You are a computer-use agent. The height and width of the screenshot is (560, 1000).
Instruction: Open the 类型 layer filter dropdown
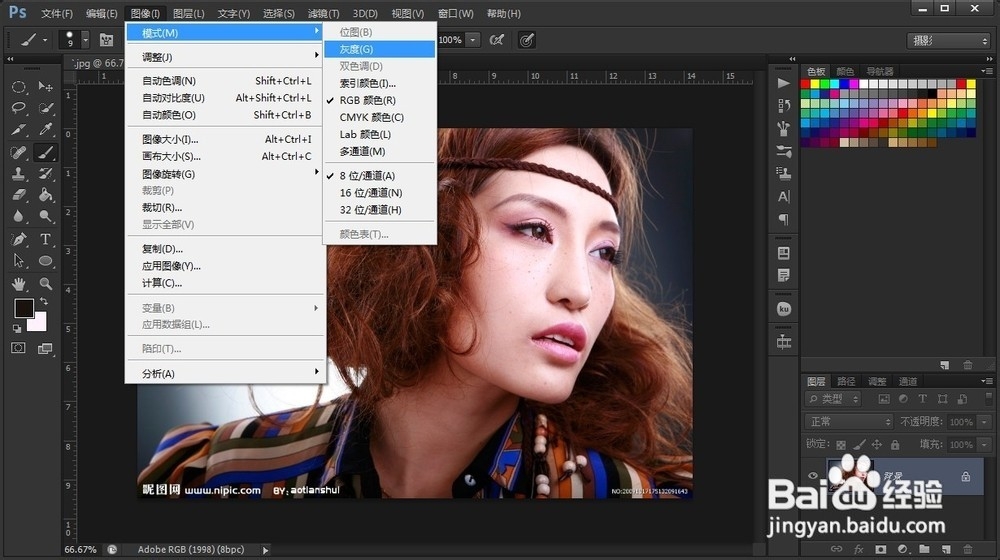click(x=833, y=399)
